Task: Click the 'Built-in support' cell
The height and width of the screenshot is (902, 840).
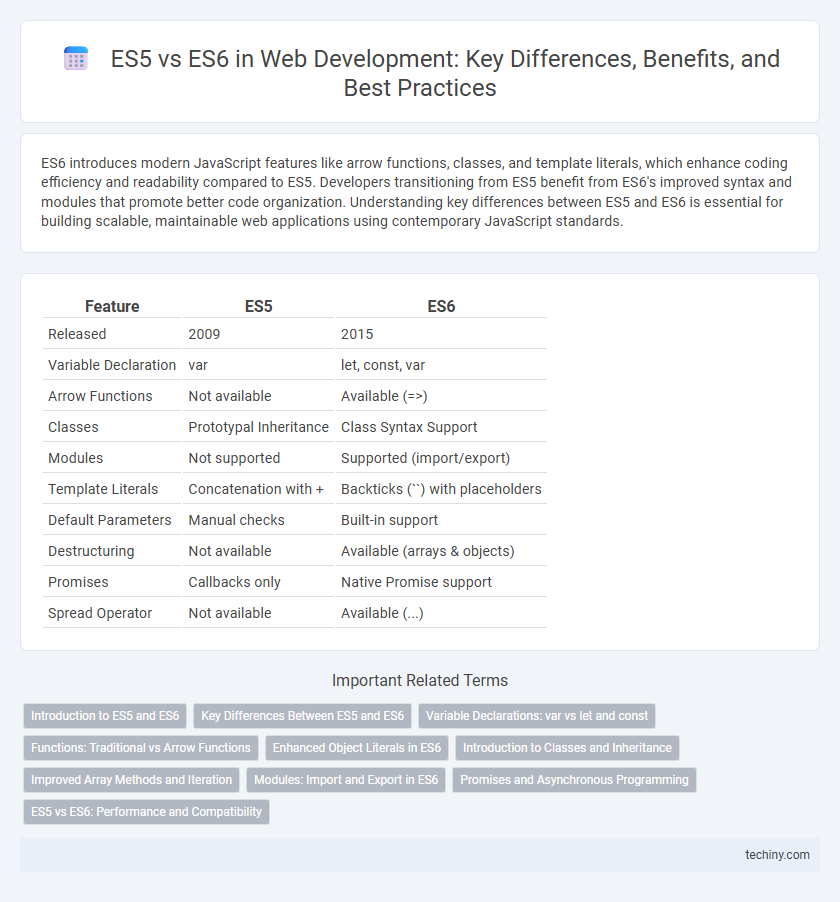Action: coord(441,521)
